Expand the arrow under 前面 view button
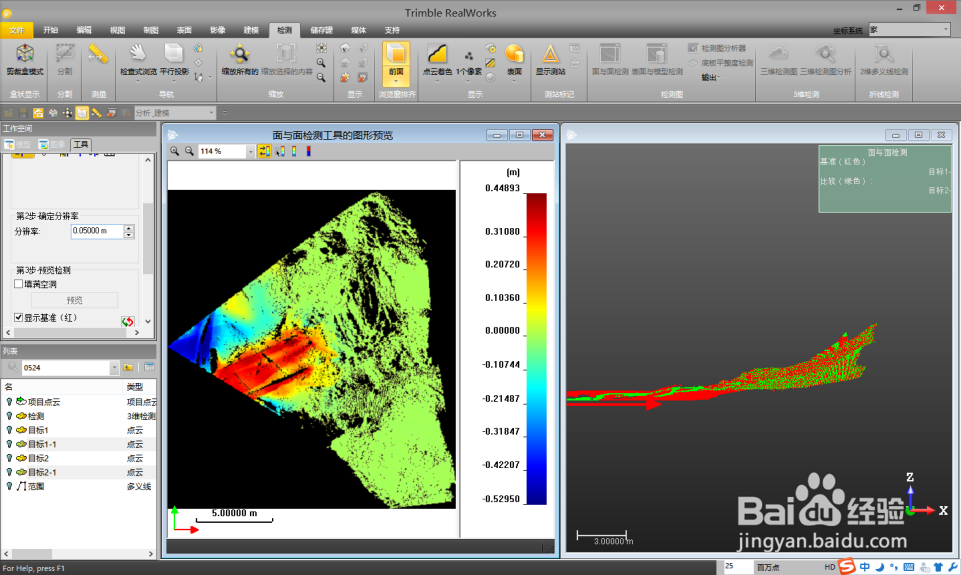Screen dimensions: 961x575 click(396, 82)
